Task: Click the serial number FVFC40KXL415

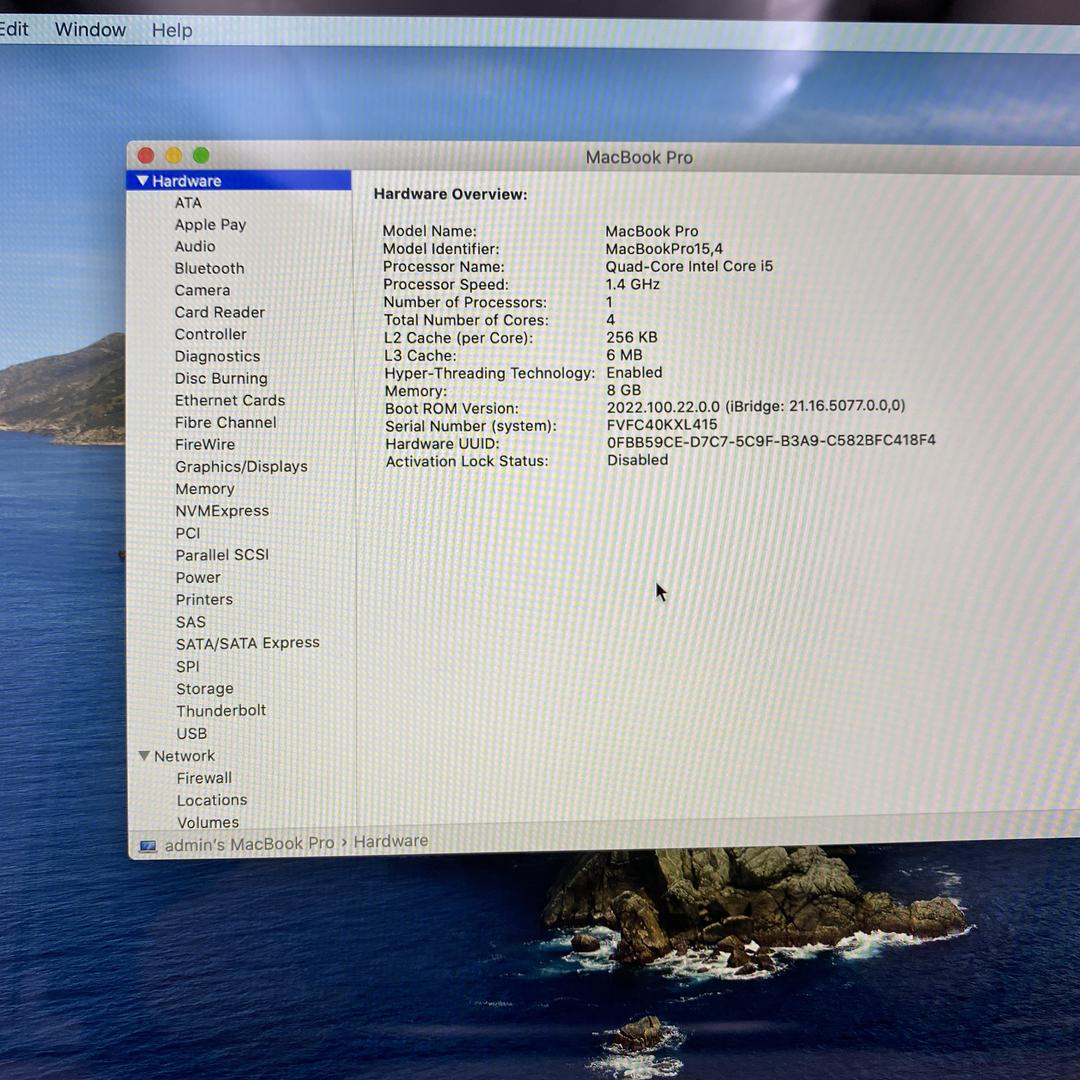Action: coord(662,424)
